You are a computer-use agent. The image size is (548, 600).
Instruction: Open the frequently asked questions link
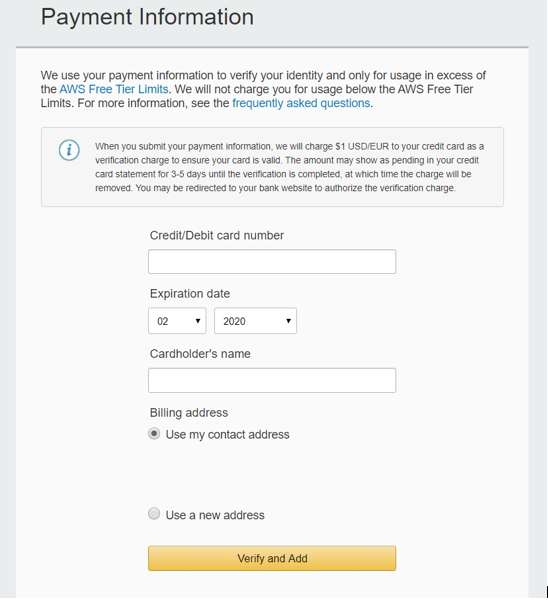click(301, 103)
